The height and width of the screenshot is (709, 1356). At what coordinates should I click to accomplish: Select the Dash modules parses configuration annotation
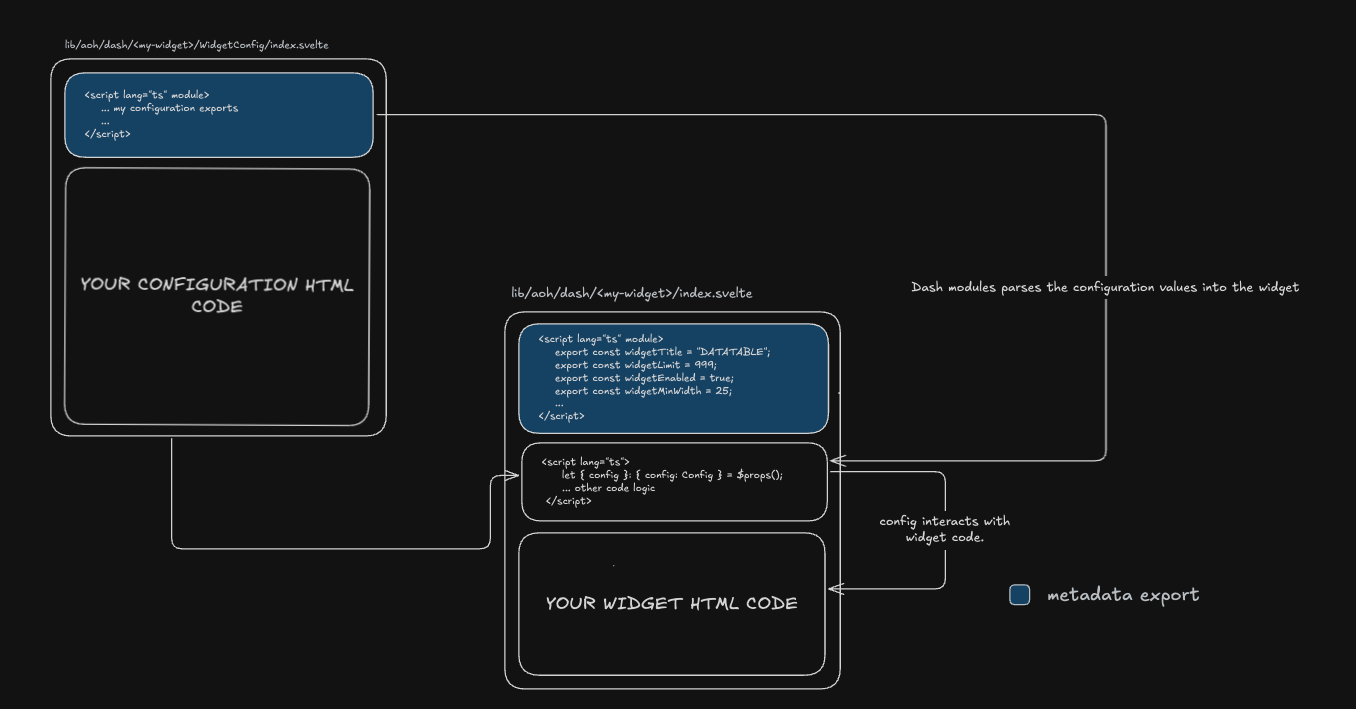(1104, 287)
